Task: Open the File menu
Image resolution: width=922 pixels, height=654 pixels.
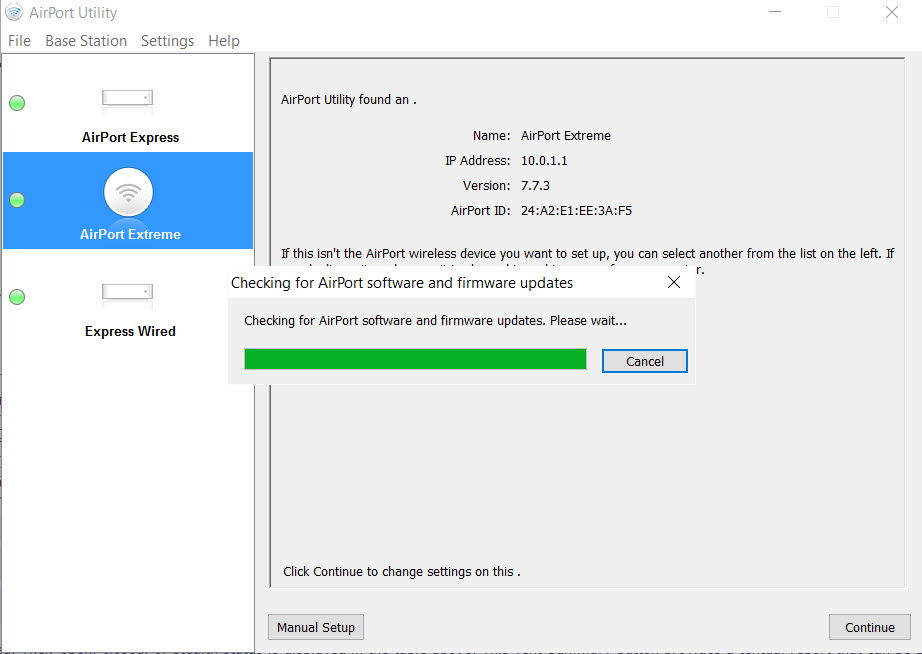Action: (19, 41)
